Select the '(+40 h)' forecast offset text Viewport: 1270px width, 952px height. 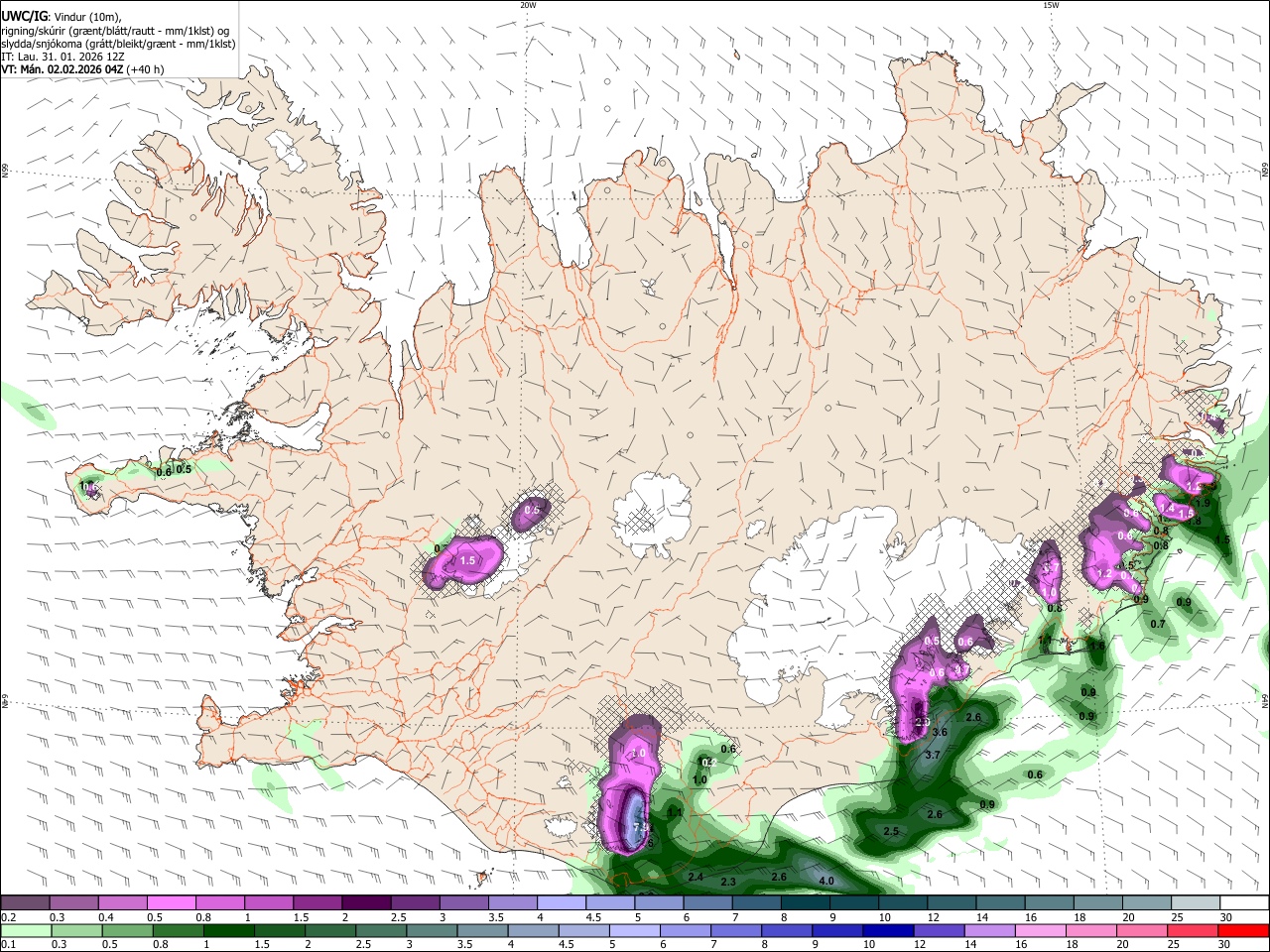click(x=146, y=69)
